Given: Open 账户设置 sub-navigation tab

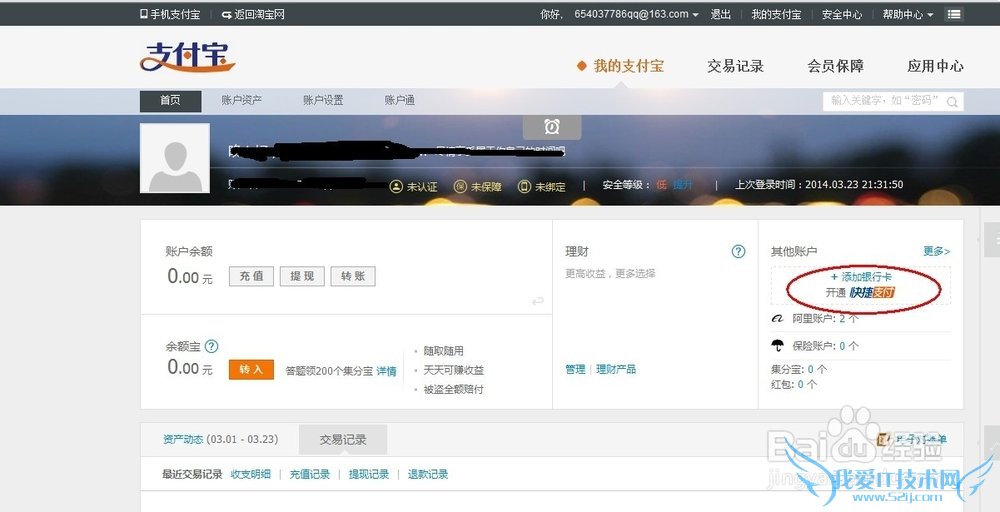Looking at the screenshot, I should click(323, 100).
